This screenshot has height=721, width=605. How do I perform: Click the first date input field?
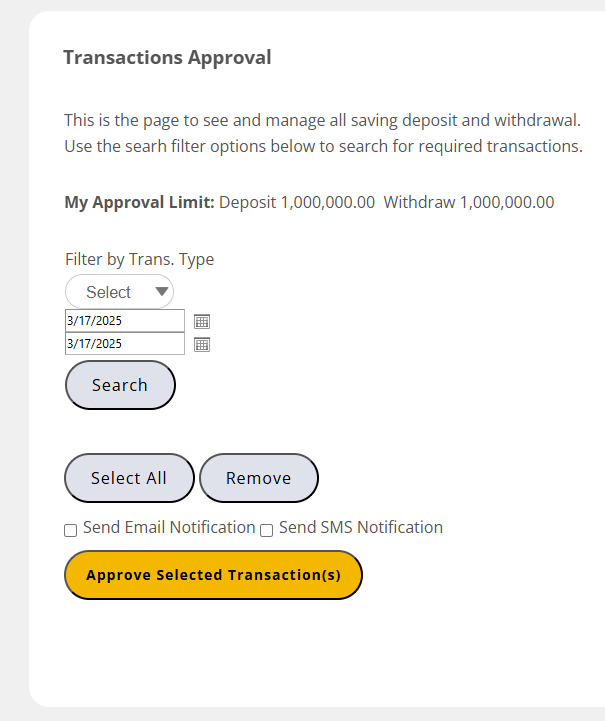tap(124, 321)
